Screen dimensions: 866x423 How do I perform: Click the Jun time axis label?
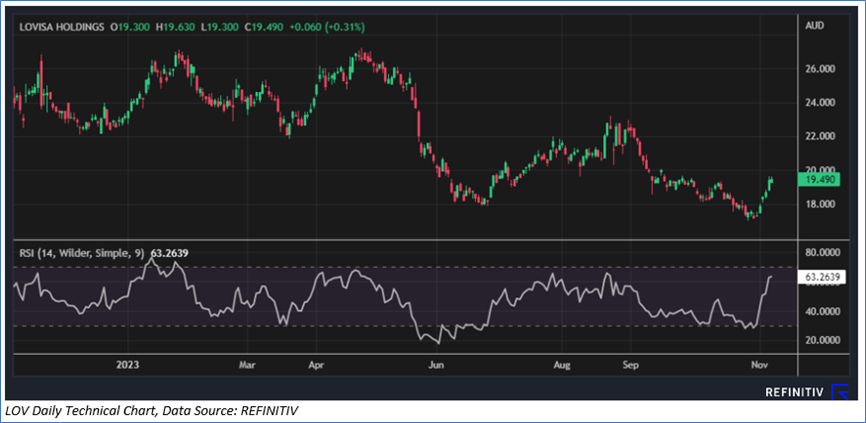[x=437, y=365]
